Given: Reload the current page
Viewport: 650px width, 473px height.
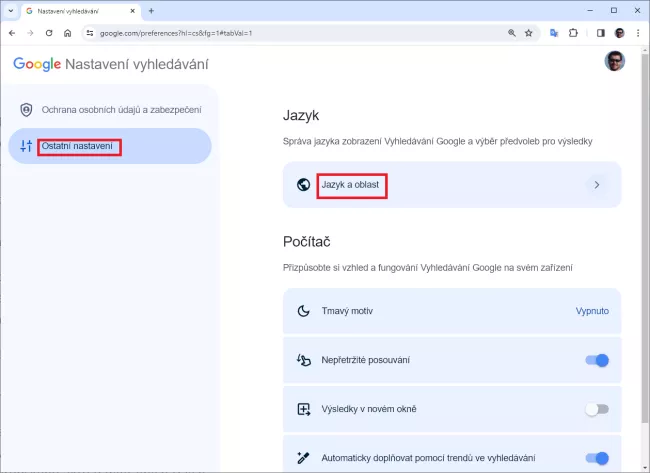Looking at the screenshot, I should [49, 33].
